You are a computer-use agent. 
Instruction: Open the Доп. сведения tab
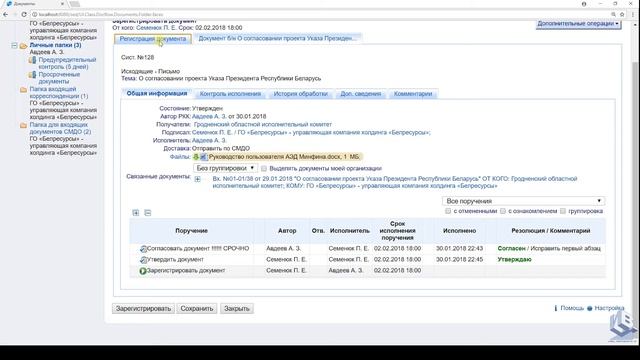[360, 94]
